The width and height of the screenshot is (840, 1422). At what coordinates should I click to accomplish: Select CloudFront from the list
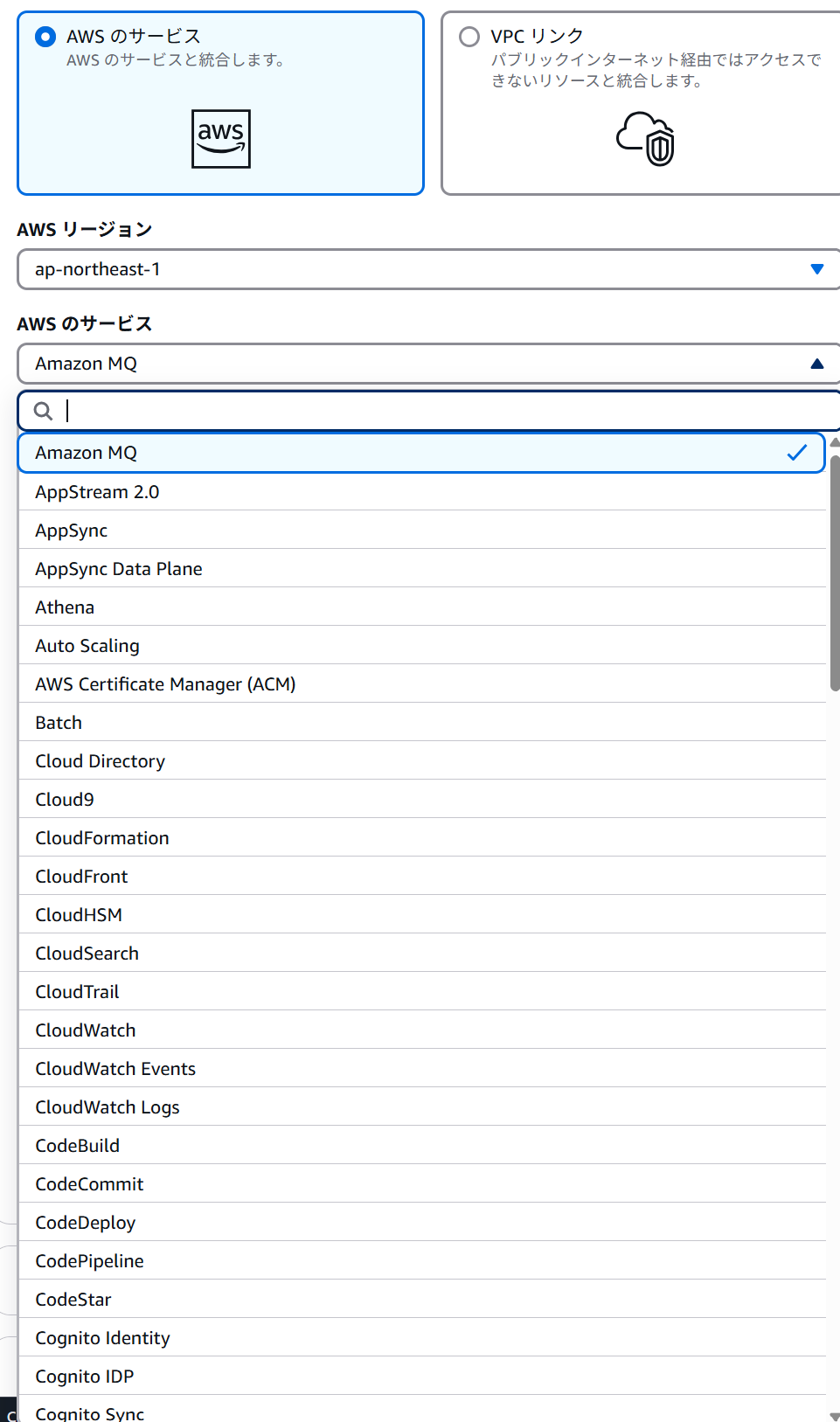click(x=422, y=877)
